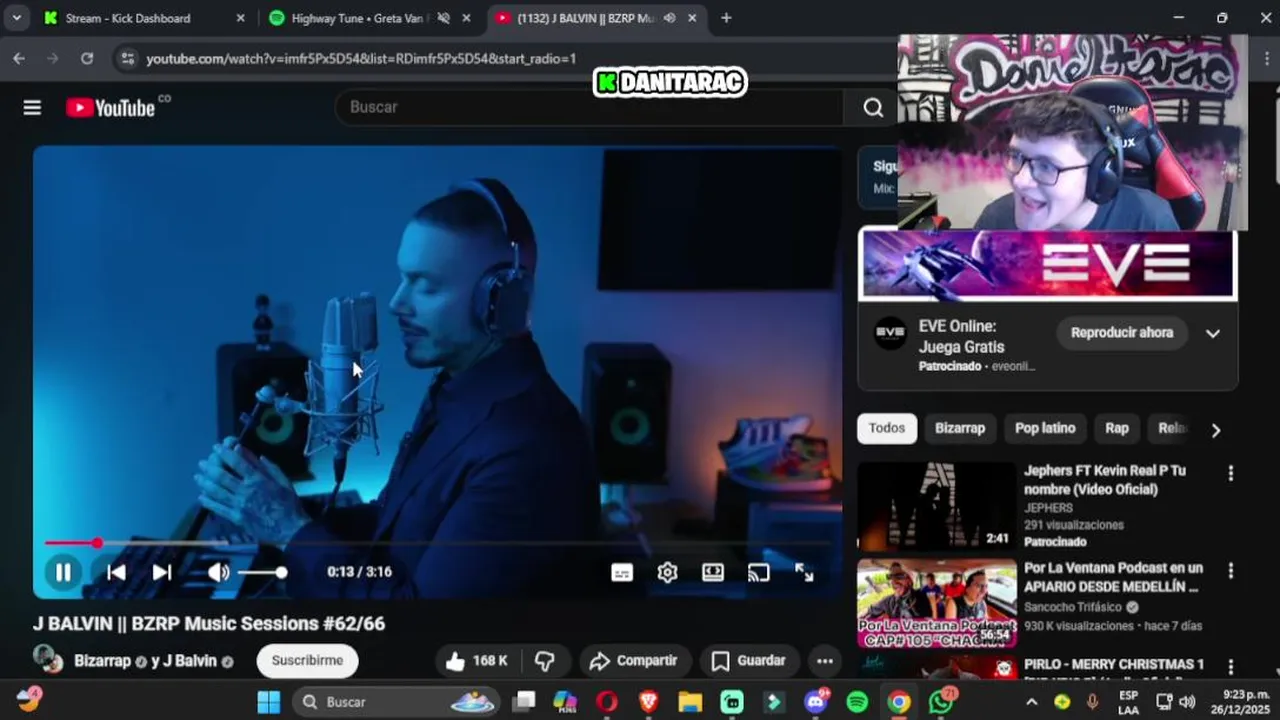
Task: Pause the video with the pause button
Action: (x=63, y=572)
